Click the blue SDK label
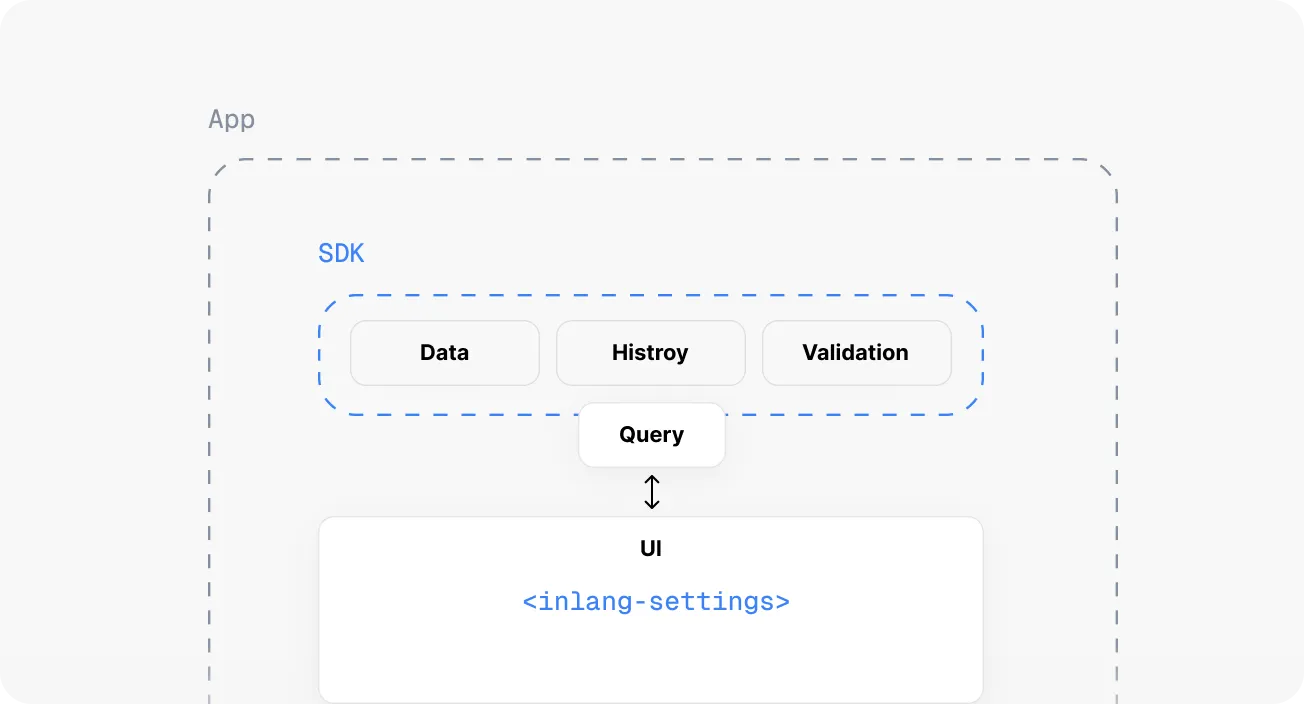This screenshot has width=1304, height=704. coord(341,254)
